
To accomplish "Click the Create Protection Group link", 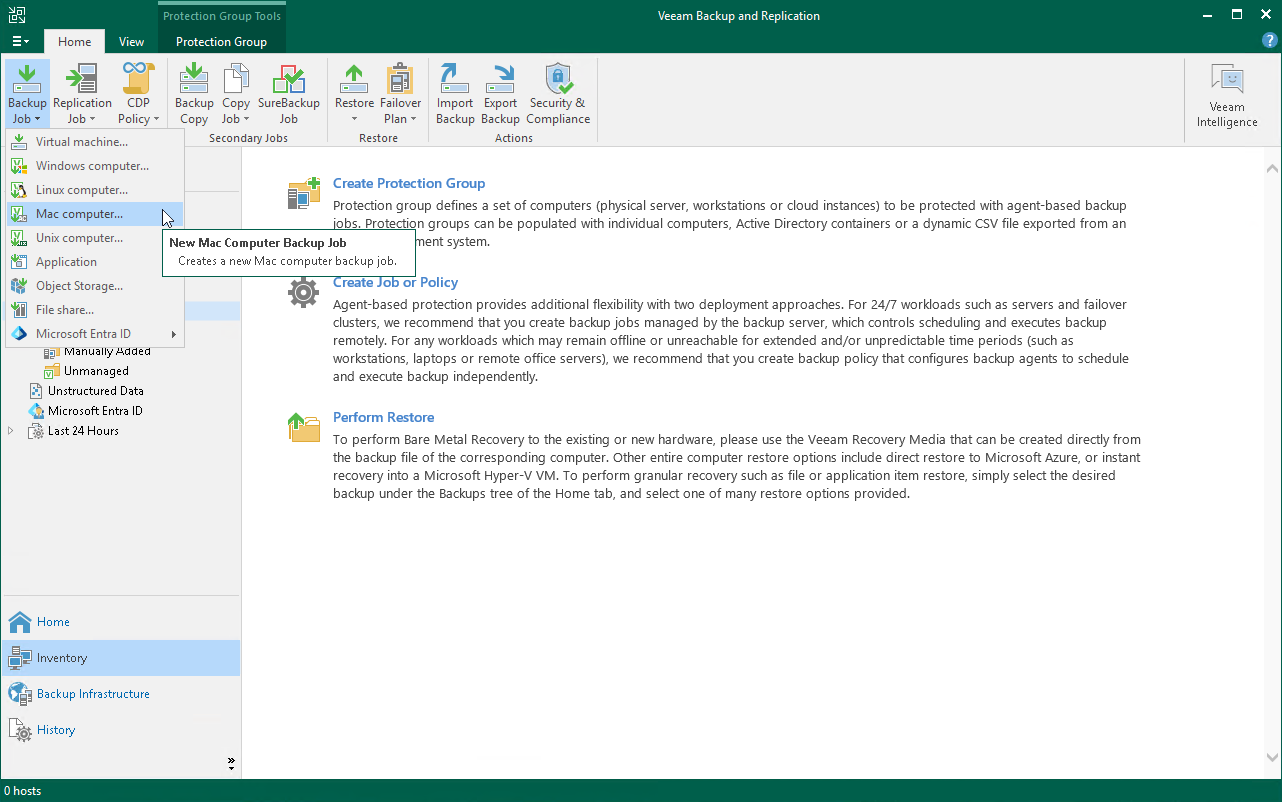I will (409, 183).
